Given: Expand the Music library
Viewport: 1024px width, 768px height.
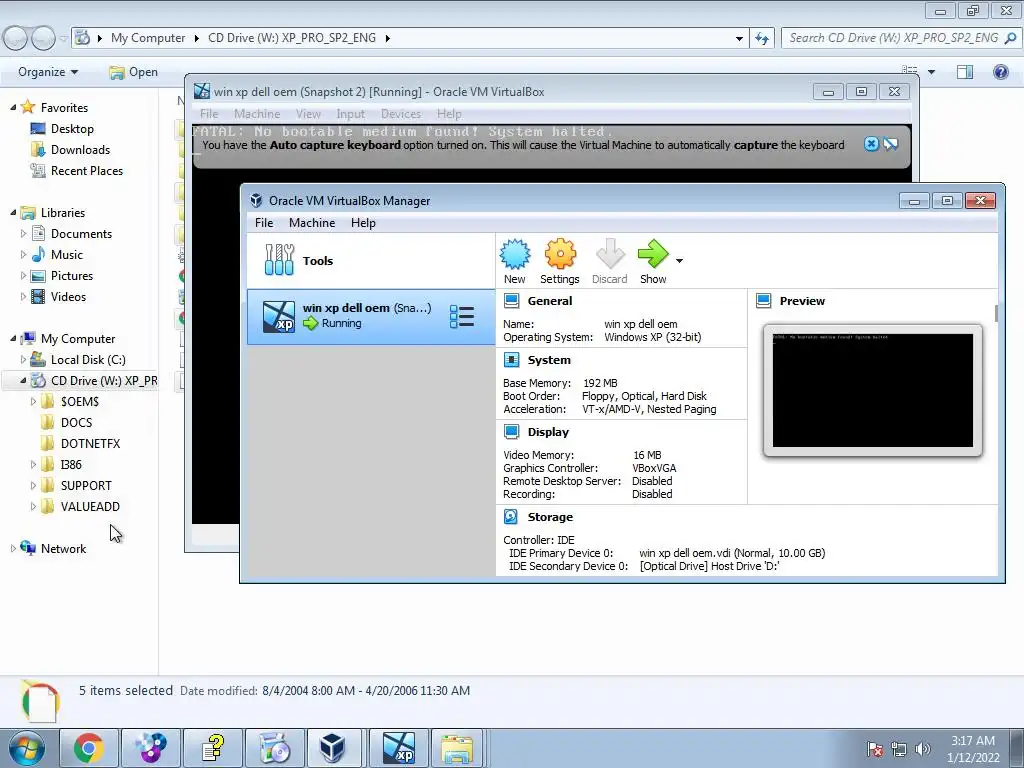Looking at the screenshot, I should 24,255.
